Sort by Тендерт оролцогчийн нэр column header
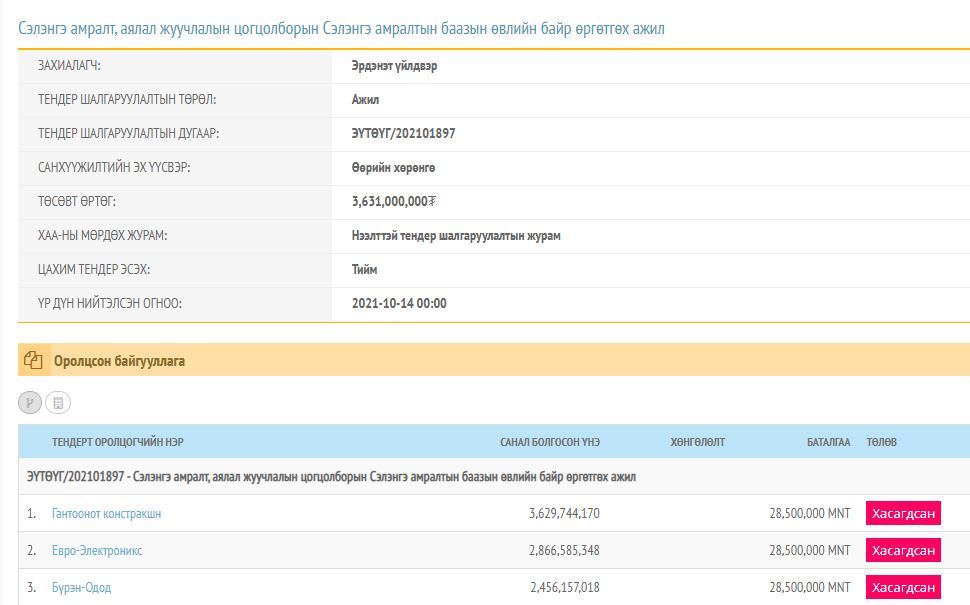The image size is (970, 605). [117, 442]
